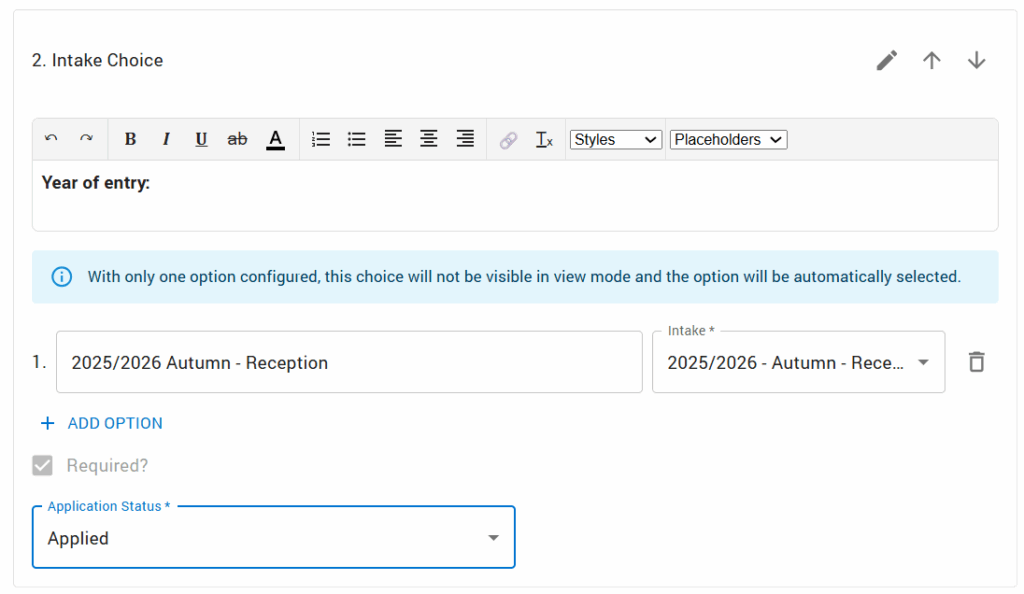The height and width of the screenshot is (594, 1024).
Task: Apply strikethrough formatting
Action: [237, 140]
